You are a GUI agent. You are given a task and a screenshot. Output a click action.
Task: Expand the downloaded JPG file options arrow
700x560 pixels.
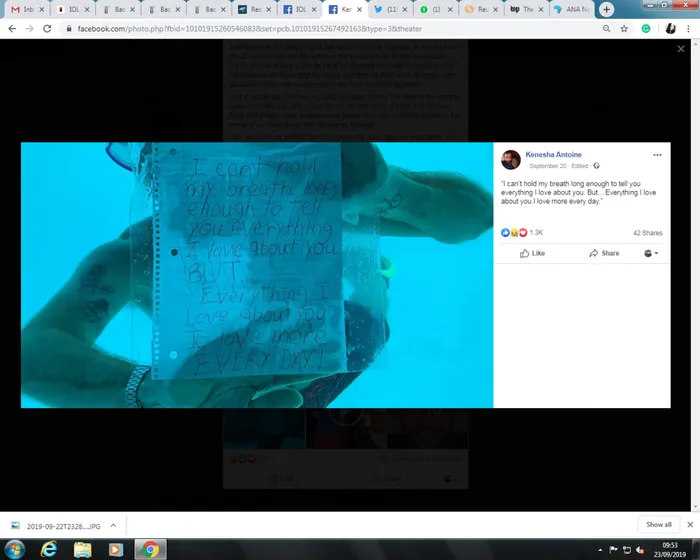click(x=112, y=524)
